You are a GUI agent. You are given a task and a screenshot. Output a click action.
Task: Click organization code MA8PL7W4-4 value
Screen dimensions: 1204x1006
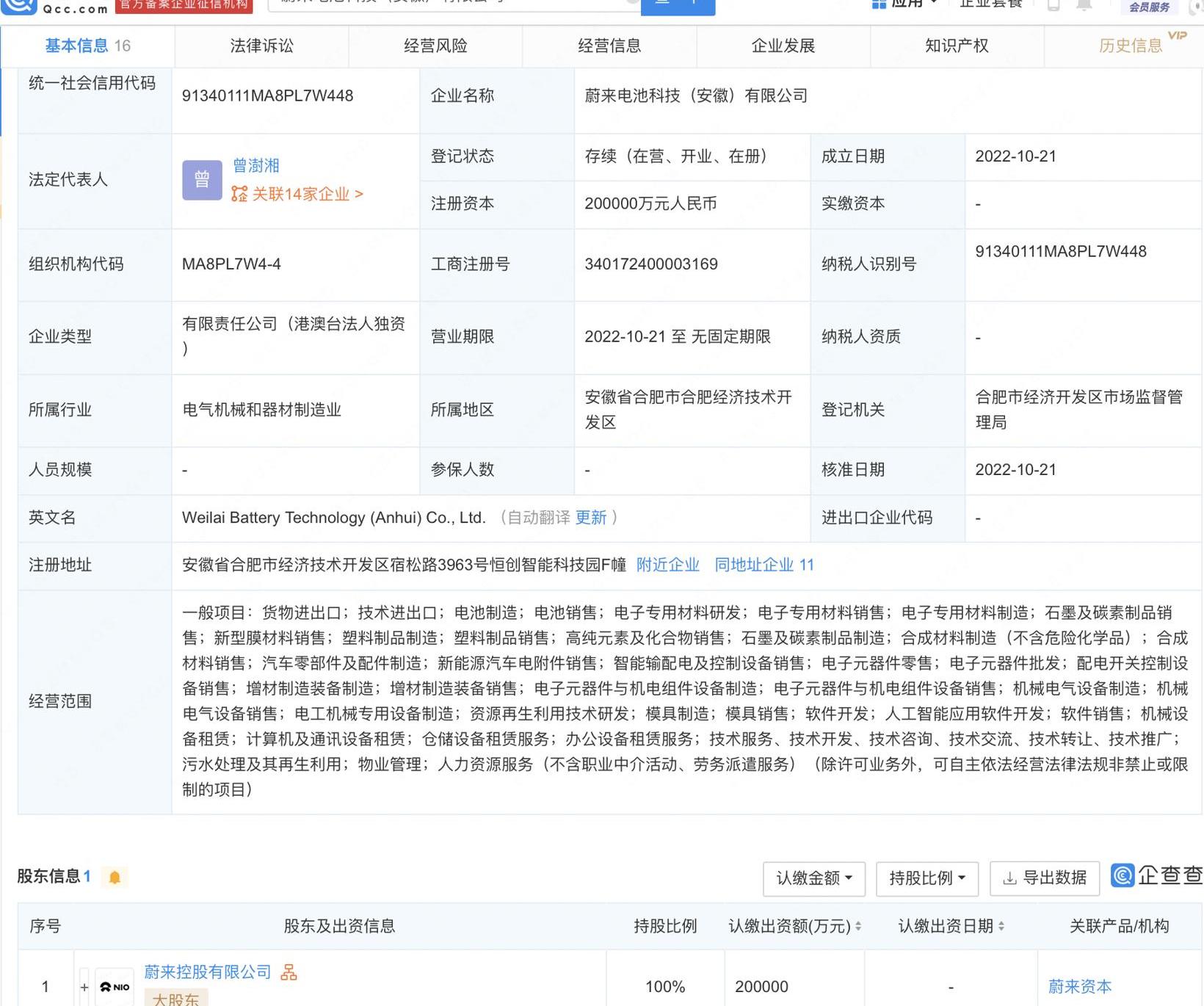click(x=231, y=264)
